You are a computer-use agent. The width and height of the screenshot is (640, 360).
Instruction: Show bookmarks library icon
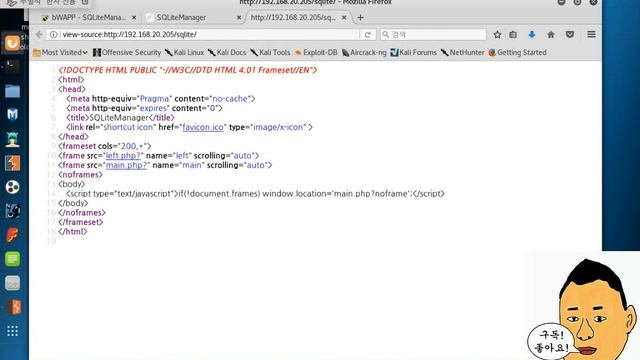513,35
